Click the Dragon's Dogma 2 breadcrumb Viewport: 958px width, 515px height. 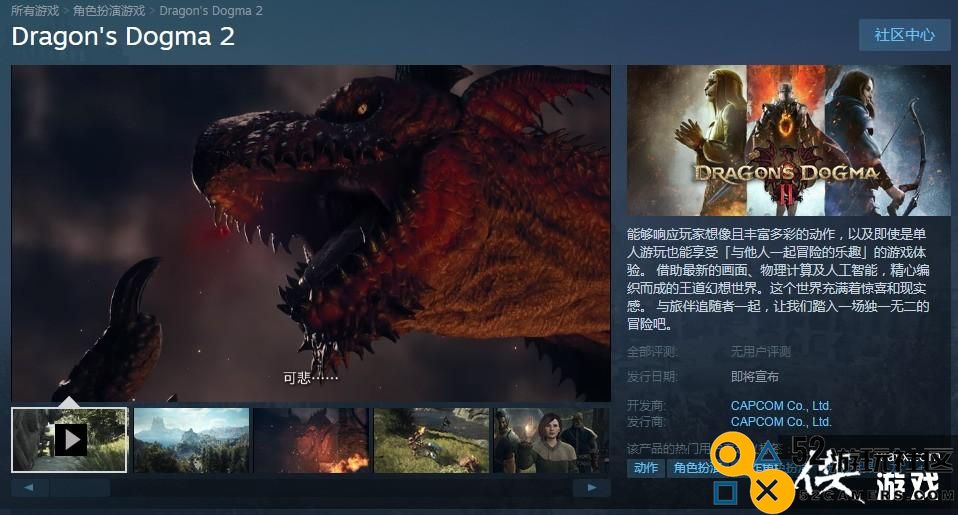click(211, 10)
